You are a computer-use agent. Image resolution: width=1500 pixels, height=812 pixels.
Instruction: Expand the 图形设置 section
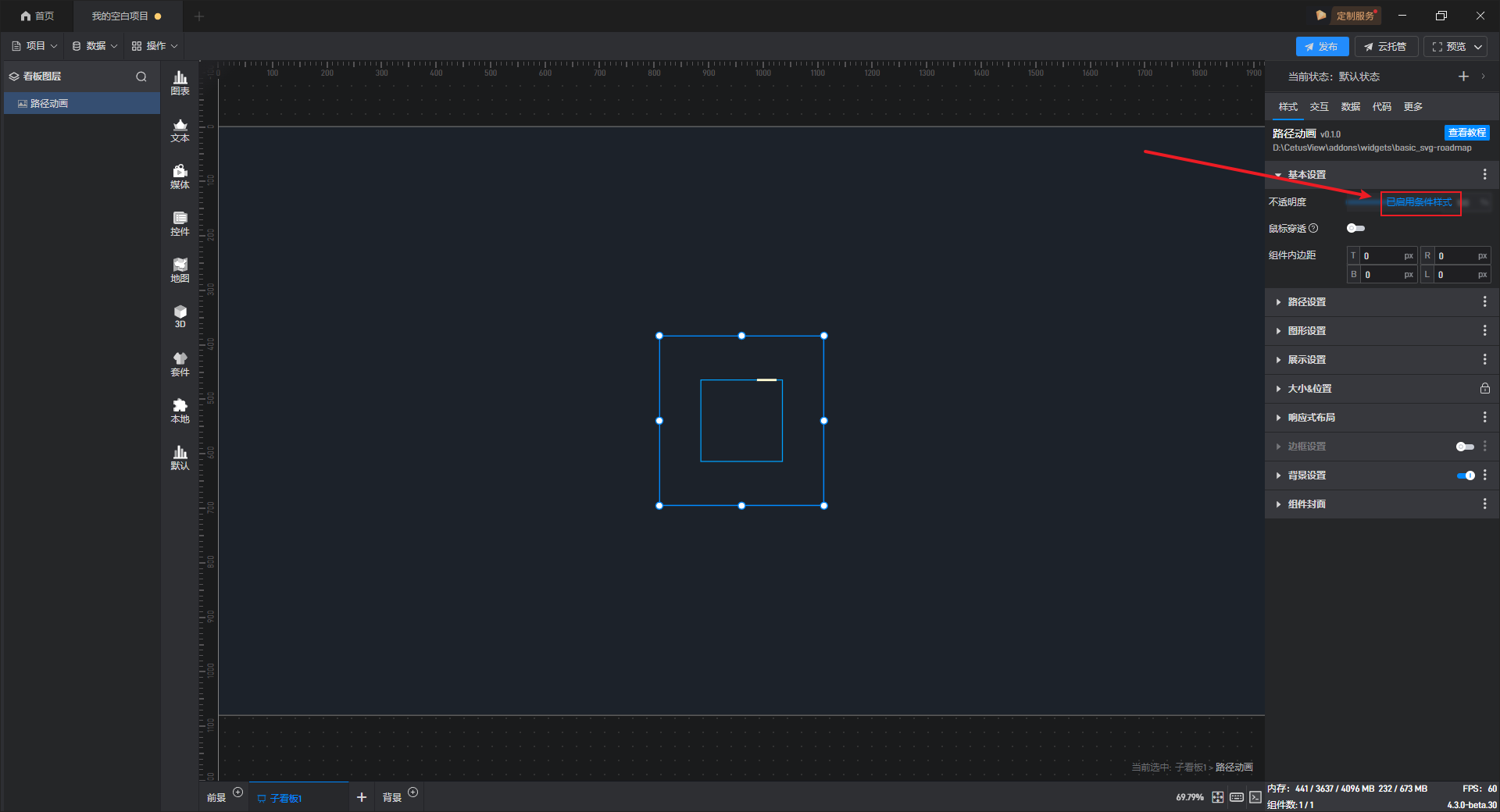[x=1278, y=331]
